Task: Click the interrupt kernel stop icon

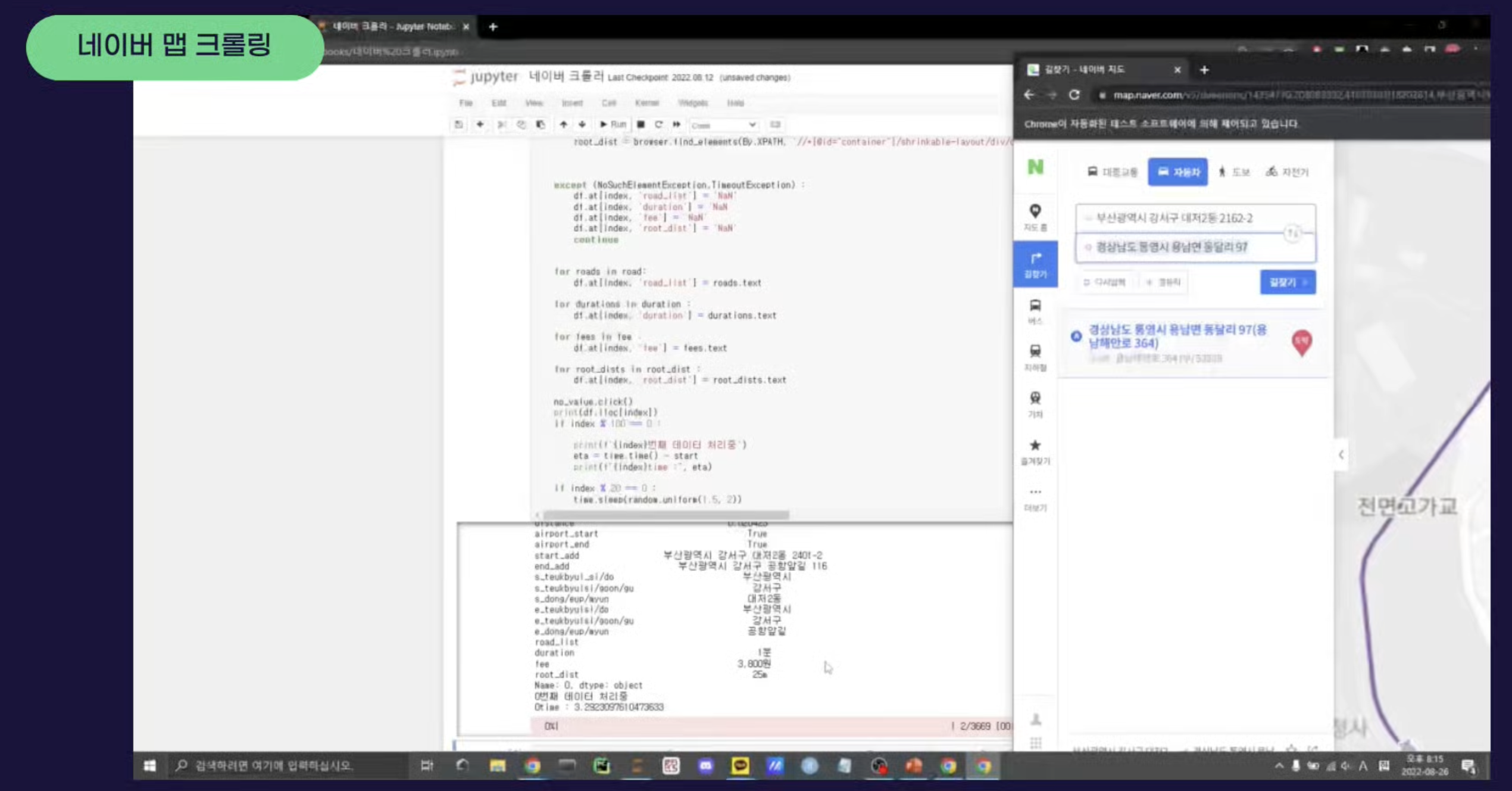Action: coord(641,124)
